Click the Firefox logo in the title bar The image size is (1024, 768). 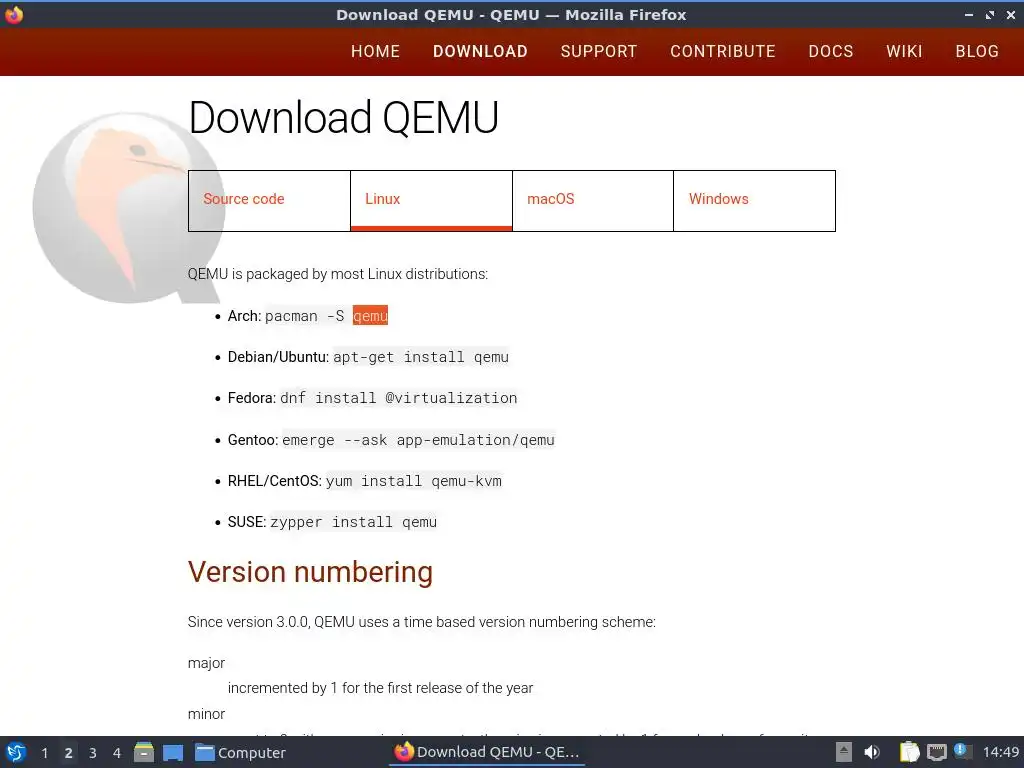tap(14, 14)
